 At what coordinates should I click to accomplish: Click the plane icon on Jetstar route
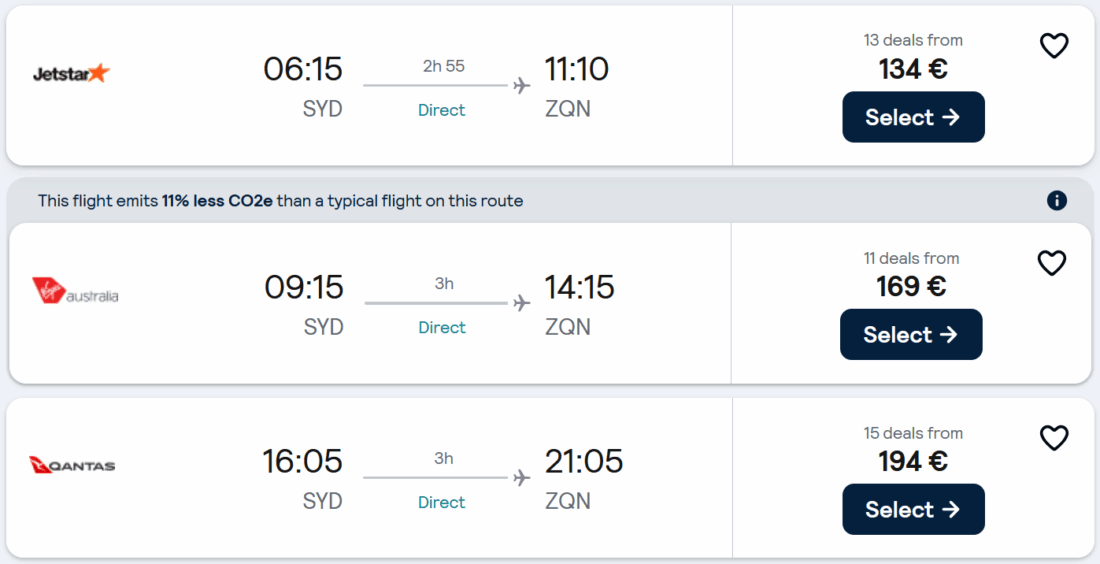521,86
